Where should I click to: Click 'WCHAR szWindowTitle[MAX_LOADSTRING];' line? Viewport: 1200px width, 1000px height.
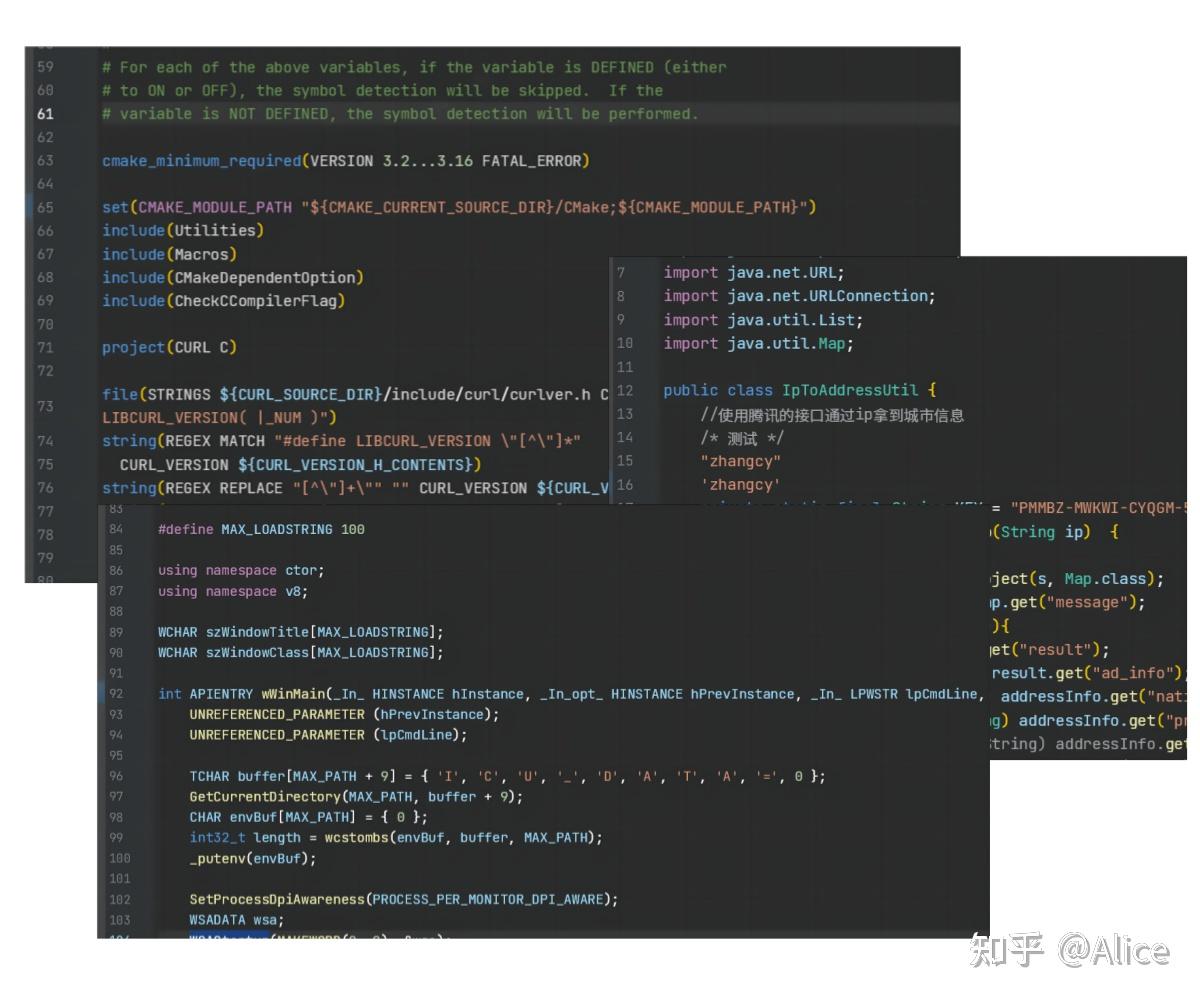click(300, 633)
